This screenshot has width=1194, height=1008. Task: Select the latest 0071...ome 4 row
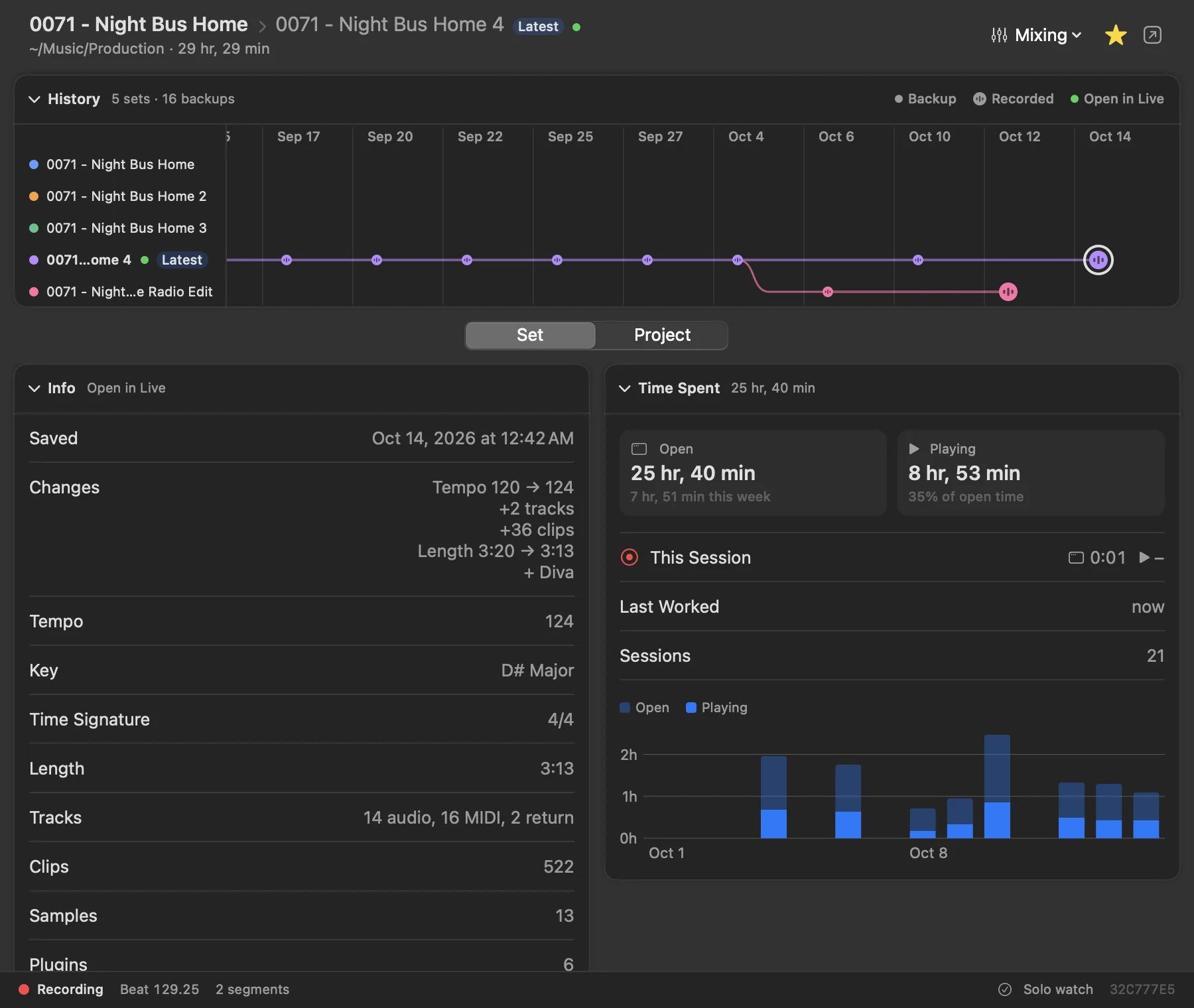pyautogui.click(x=119, y=260)
